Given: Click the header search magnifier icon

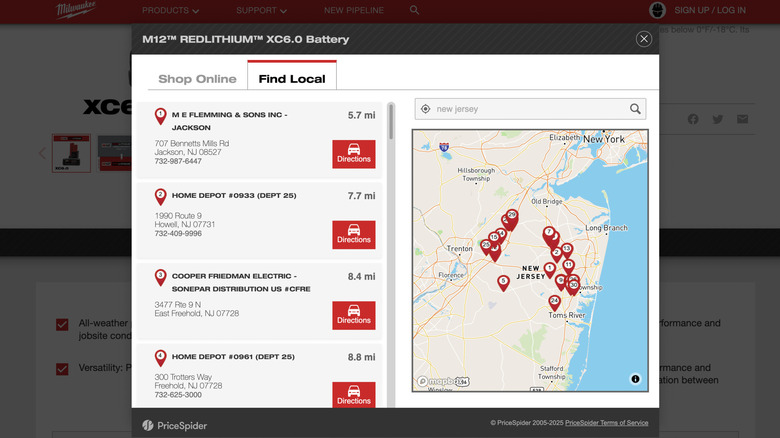Looking at the screenshot, I should coord(414,10).
